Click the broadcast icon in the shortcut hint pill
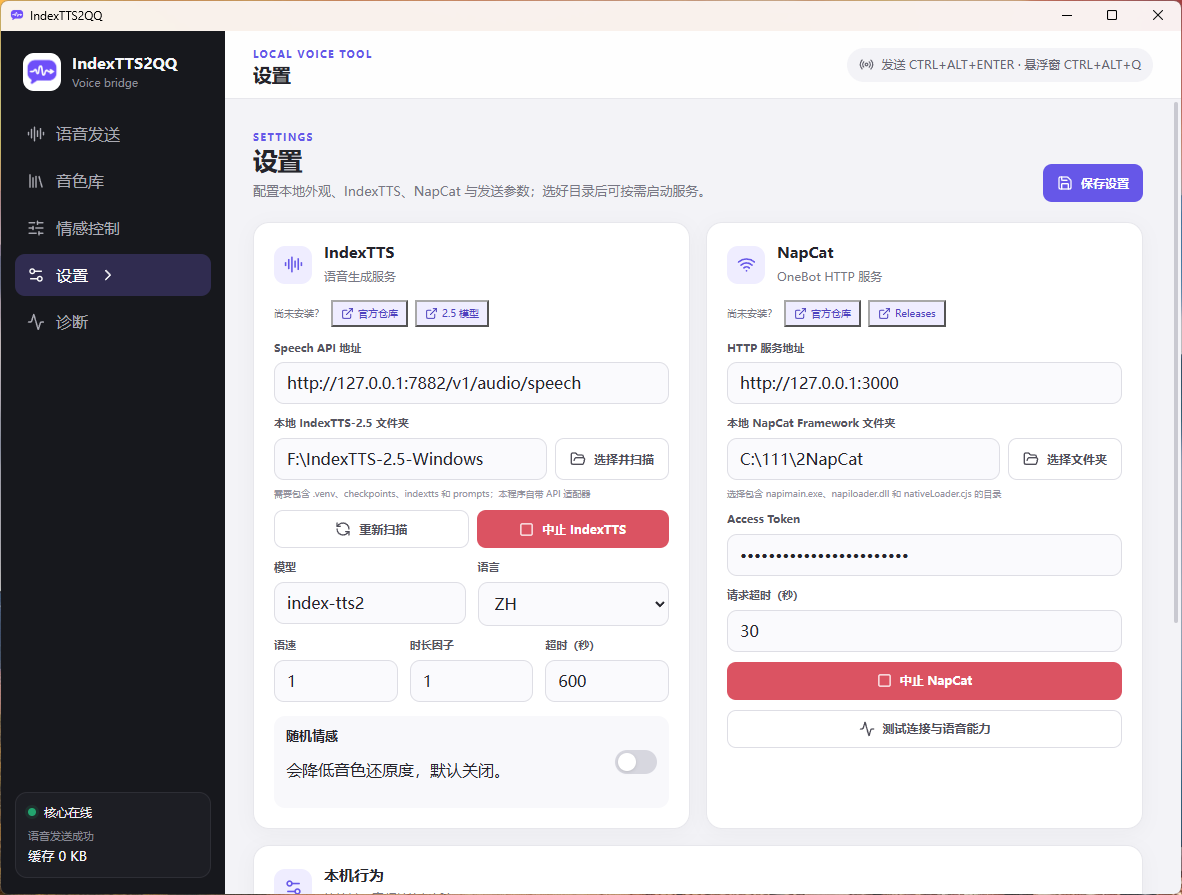Screen dimensions: 1182x895 point(867,65)
